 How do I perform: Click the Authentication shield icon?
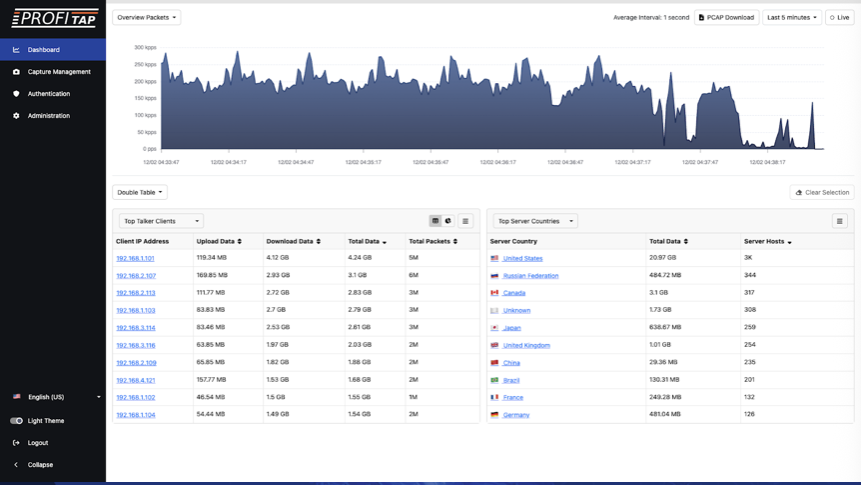pyautogui.click(x=16, y=94)
